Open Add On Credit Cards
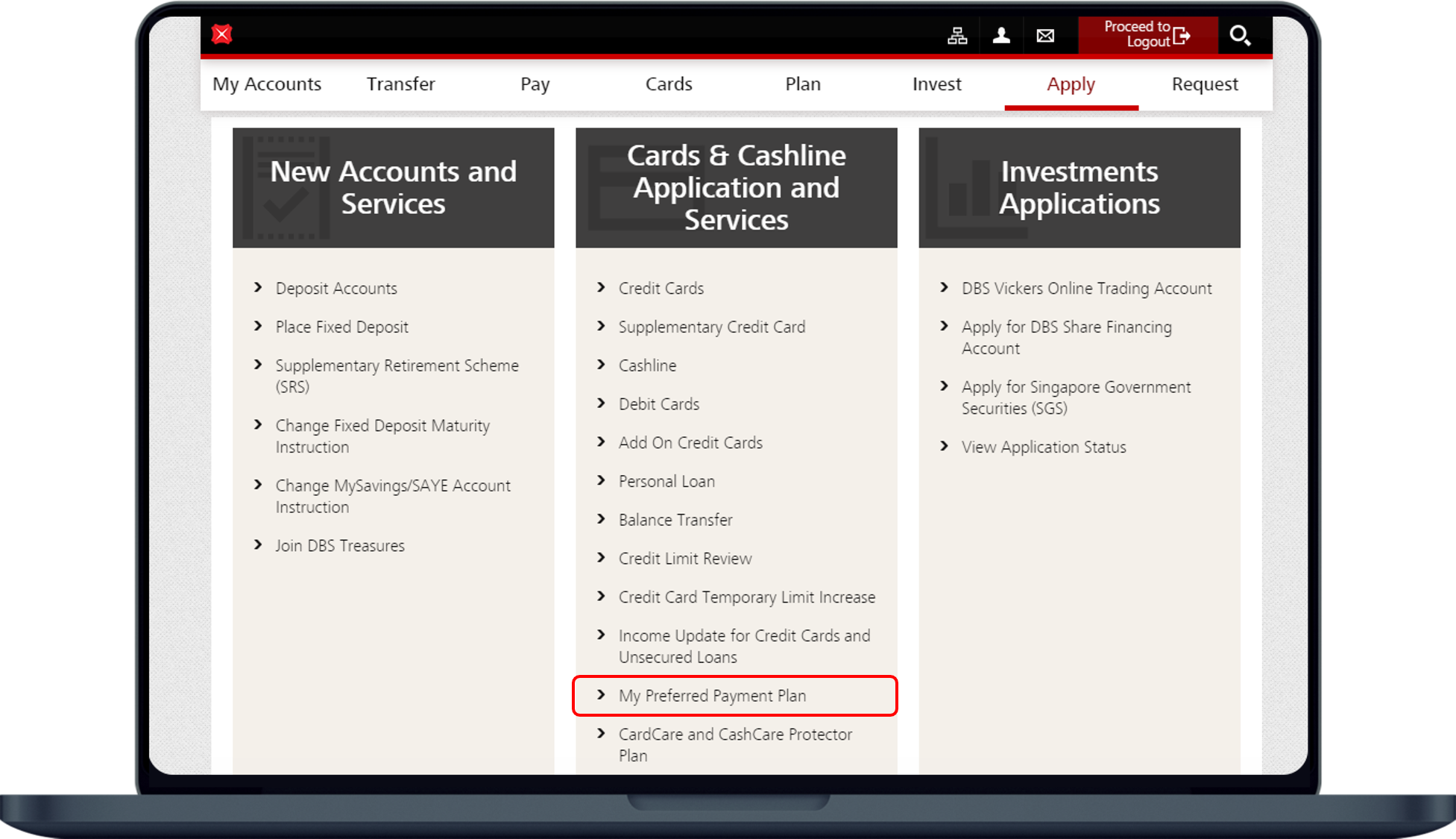 [x=690, y=443]
